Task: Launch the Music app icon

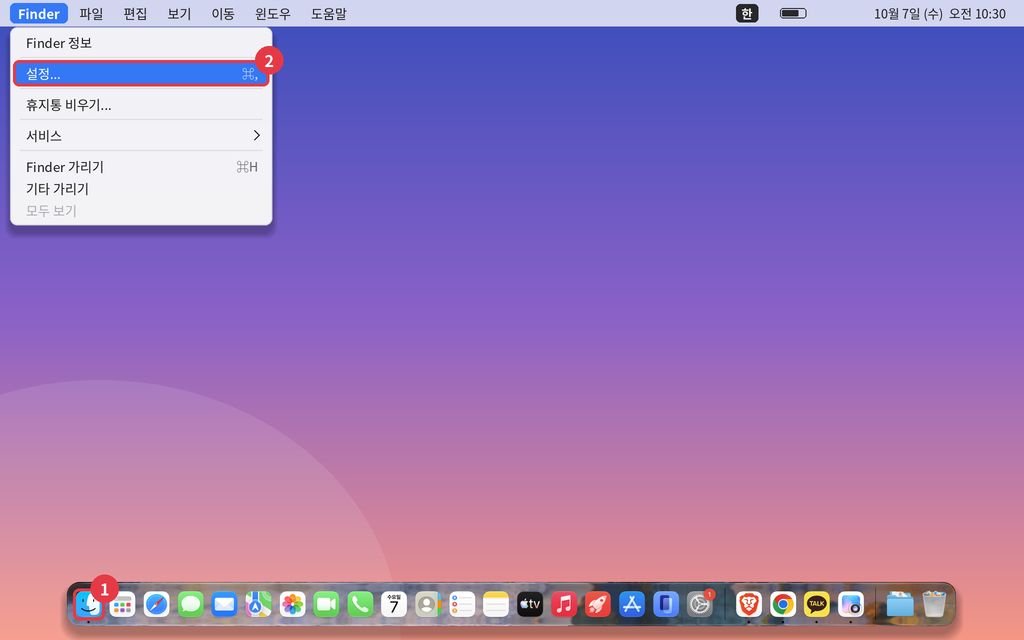Action: 564,605
